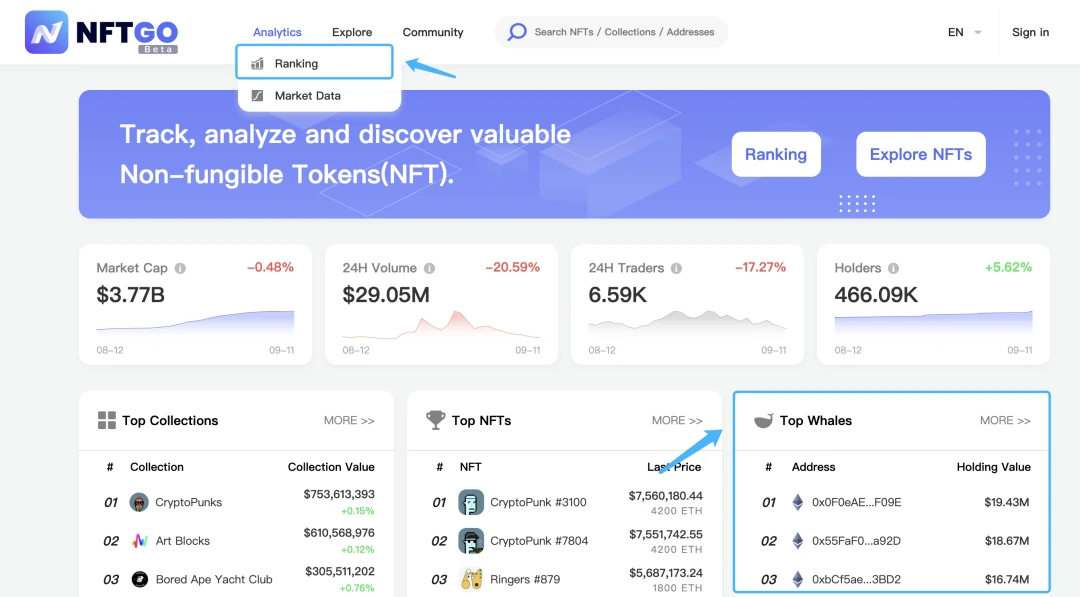Click Ethereum icon beside 0x55FaF0...a92D
1080x597 pixels.
(x=798, y=541)
